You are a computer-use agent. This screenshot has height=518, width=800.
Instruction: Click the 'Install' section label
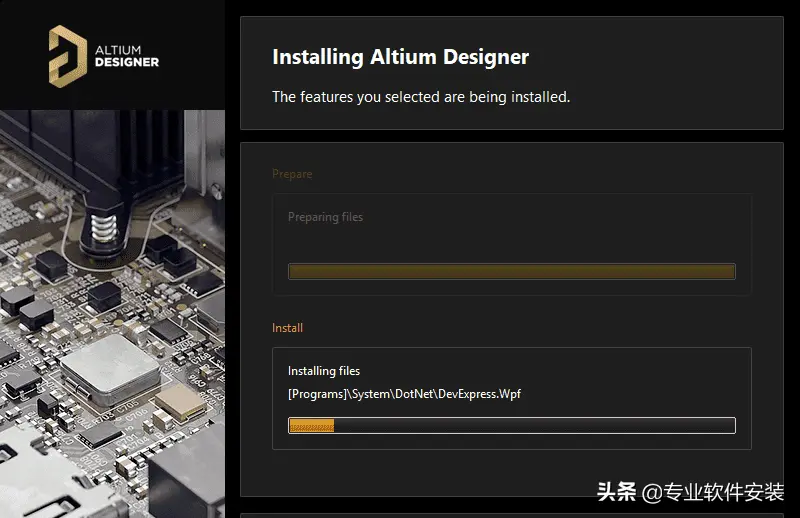click(287, 328)
